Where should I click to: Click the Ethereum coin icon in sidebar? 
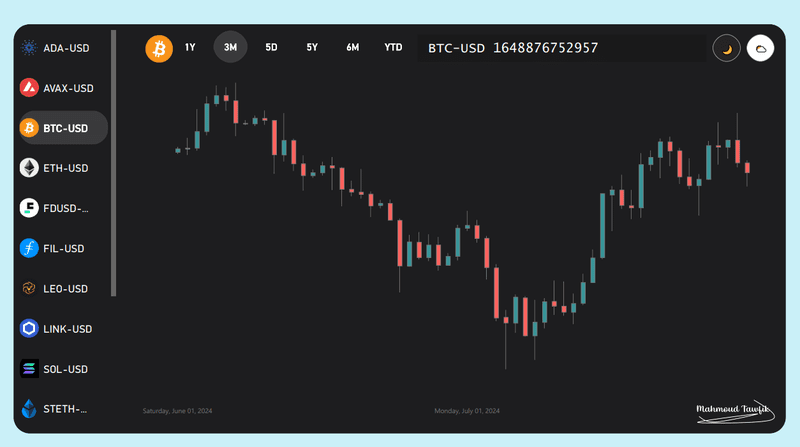(29, 168)
